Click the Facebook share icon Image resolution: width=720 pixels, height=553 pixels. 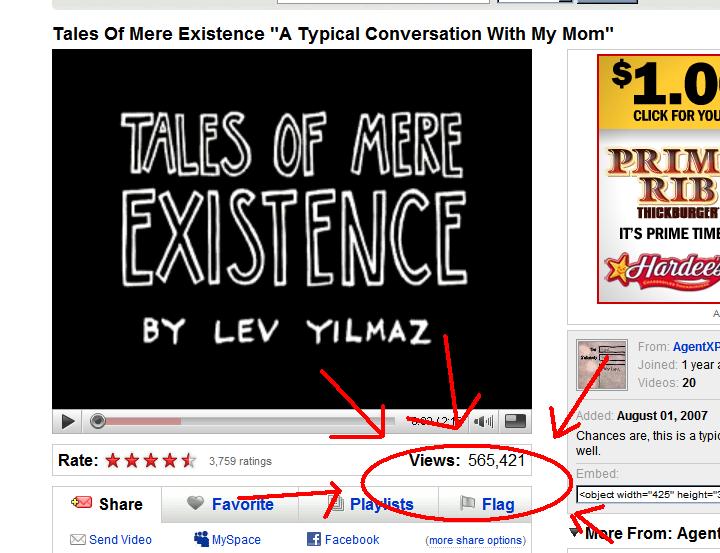pos(314,539)
